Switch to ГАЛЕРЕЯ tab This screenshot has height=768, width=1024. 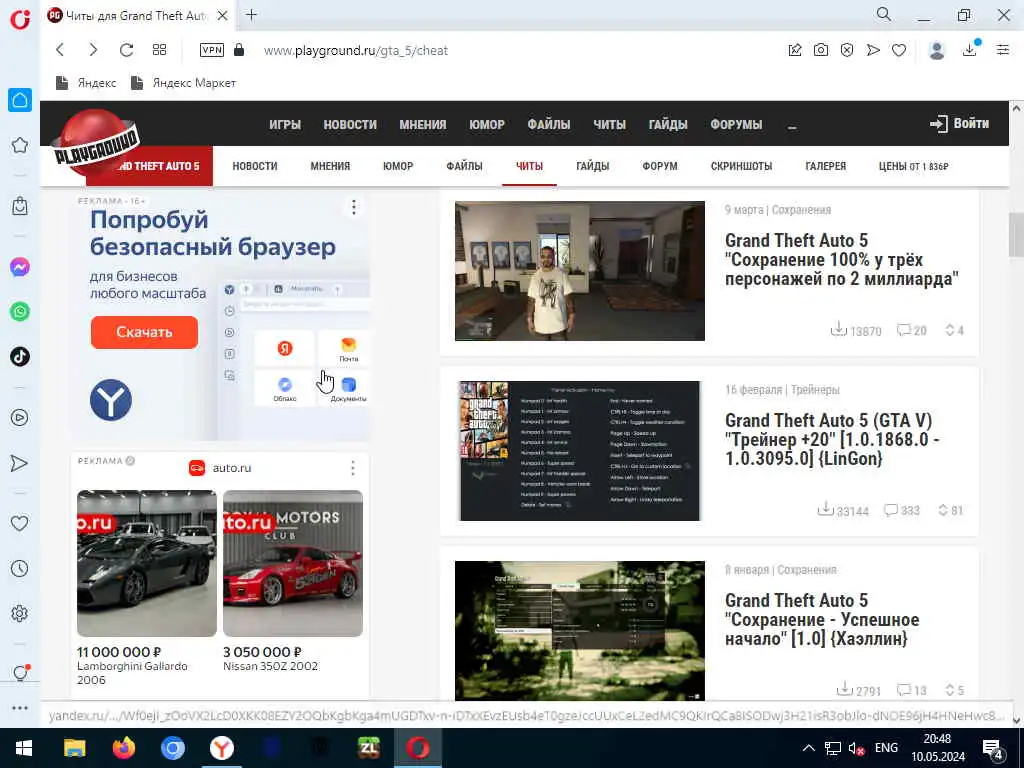click(x=825, y=166)
